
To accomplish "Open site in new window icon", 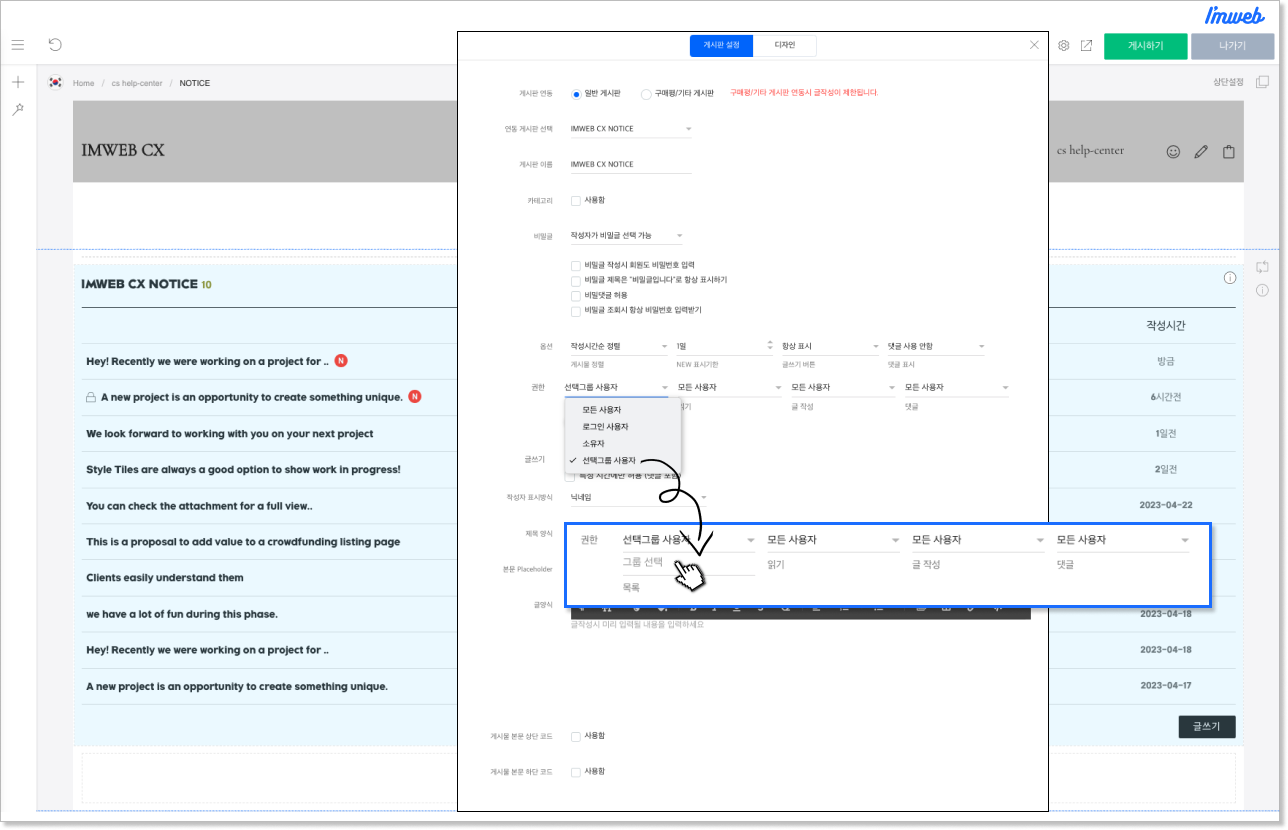I will (1086, 46).
